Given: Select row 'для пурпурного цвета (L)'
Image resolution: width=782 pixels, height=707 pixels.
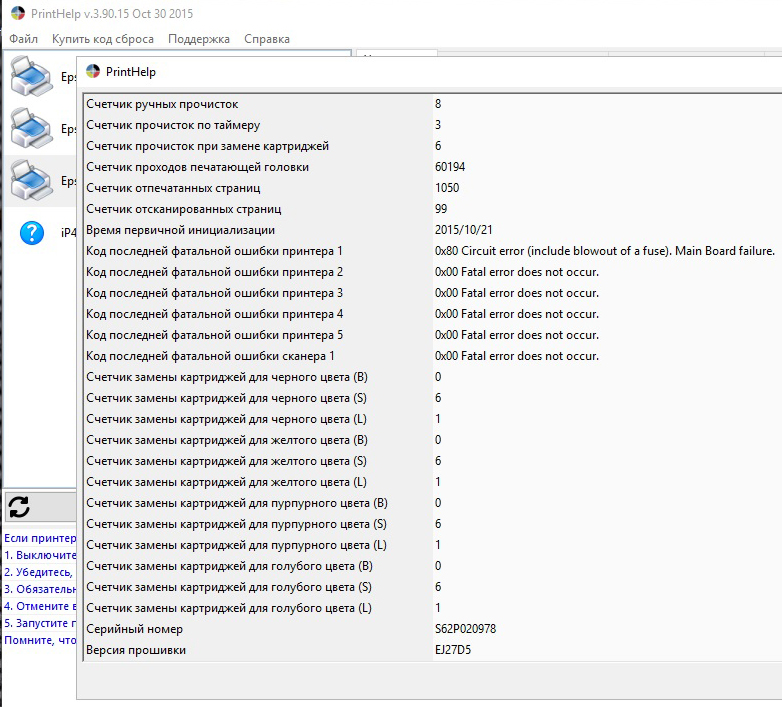Looking at the screenshot, I should (432, 544).
